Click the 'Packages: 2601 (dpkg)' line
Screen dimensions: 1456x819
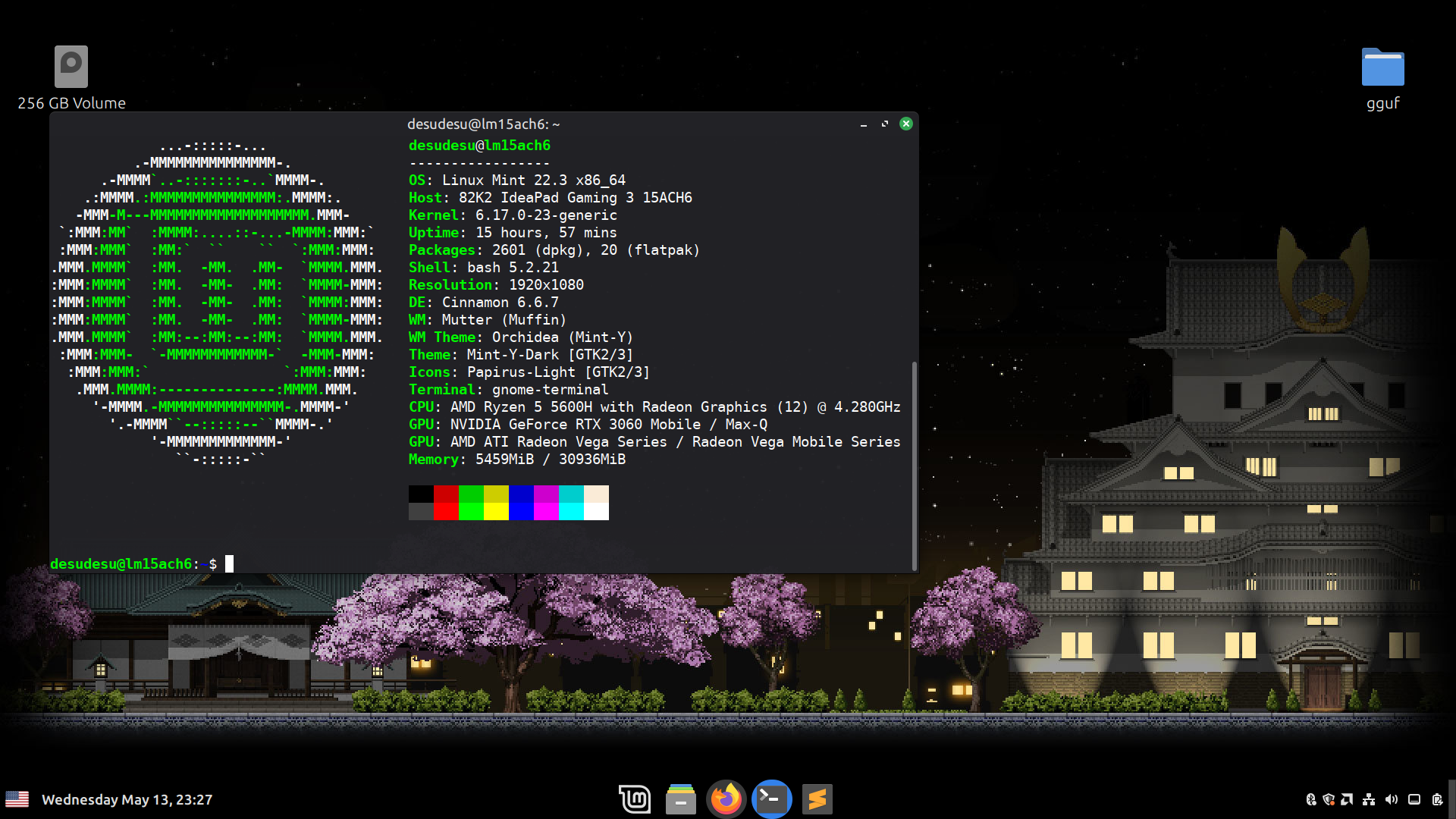554,249
